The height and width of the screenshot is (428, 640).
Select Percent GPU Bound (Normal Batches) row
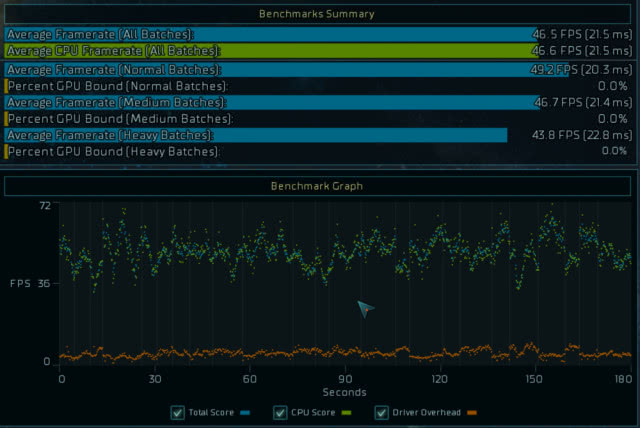(318, 86)
